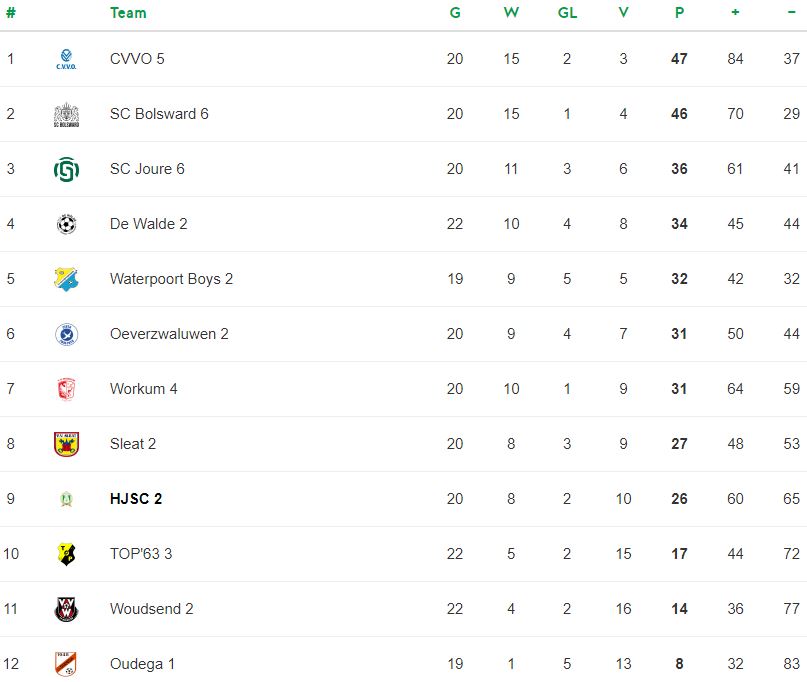Screen dimensions: 807x682
Task: Click the GL draws column header
Action: pos(567,13)
